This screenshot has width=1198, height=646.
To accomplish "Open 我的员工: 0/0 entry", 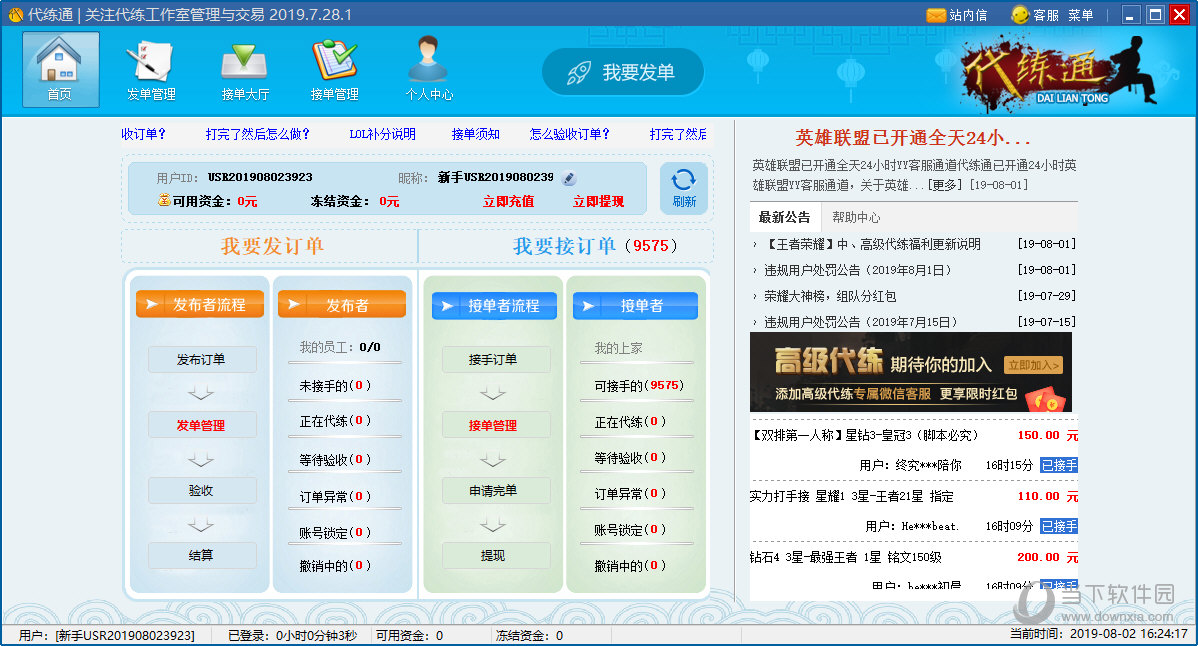I will pos(340,347).
